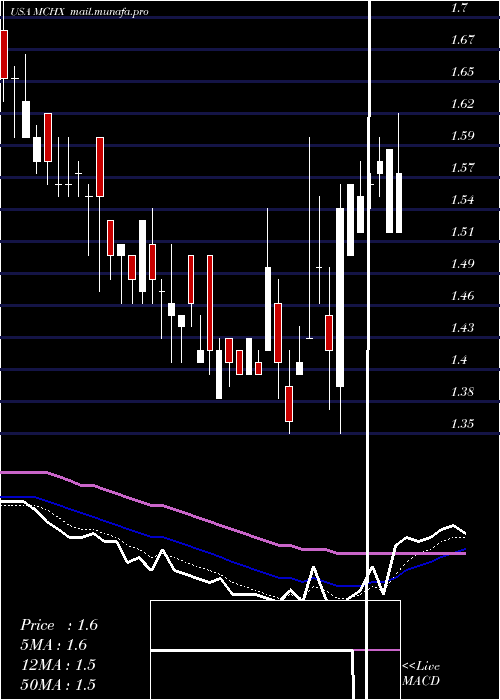Select the 1.59 price axis label
Screen dimensions: 500x700
coord(462,136)
